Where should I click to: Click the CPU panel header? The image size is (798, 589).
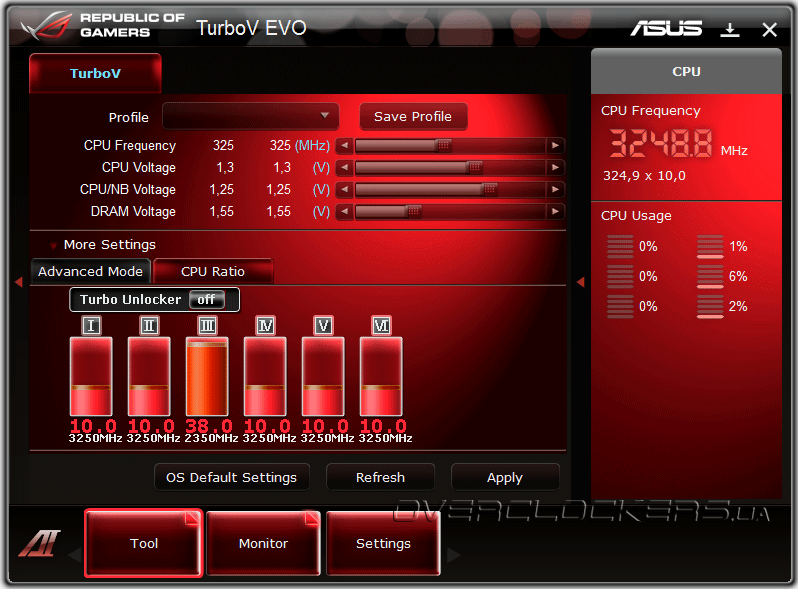point(686,71)
